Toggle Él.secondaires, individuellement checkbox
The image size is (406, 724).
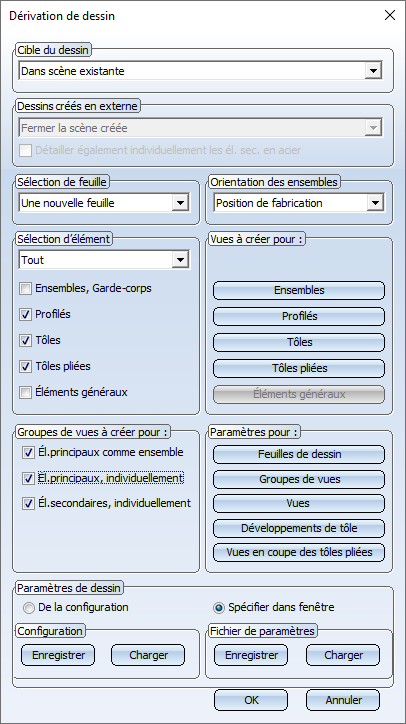click(x=29, y=504)
